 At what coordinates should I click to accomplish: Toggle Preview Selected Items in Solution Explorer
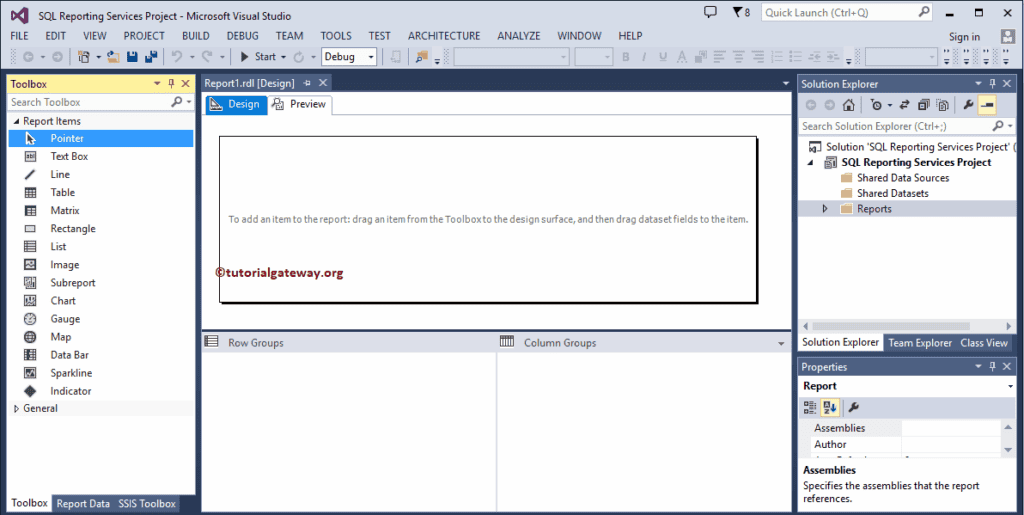(x=987, y=104)
